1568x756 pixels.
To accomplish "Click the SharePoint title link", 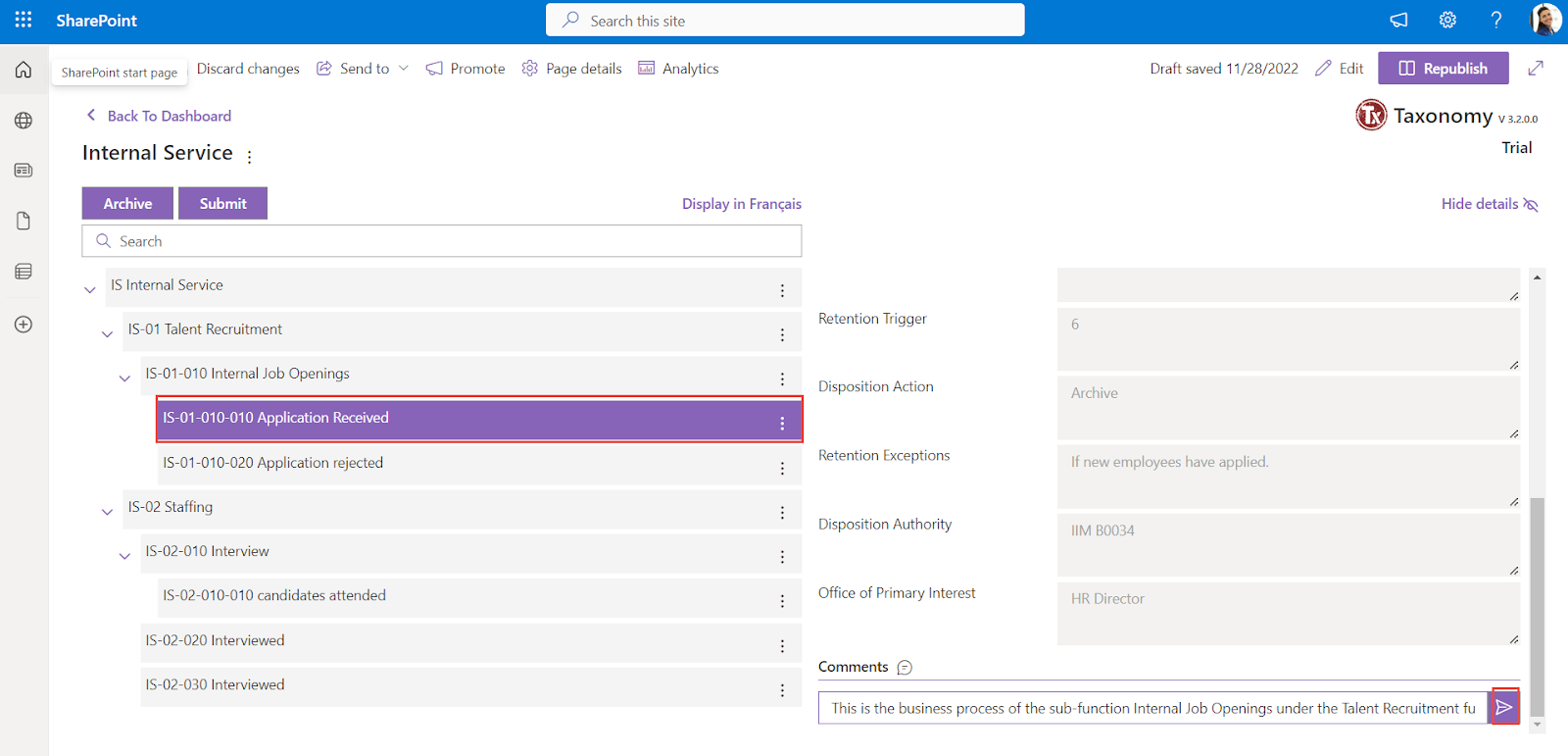I will click(x=96, y=20).
